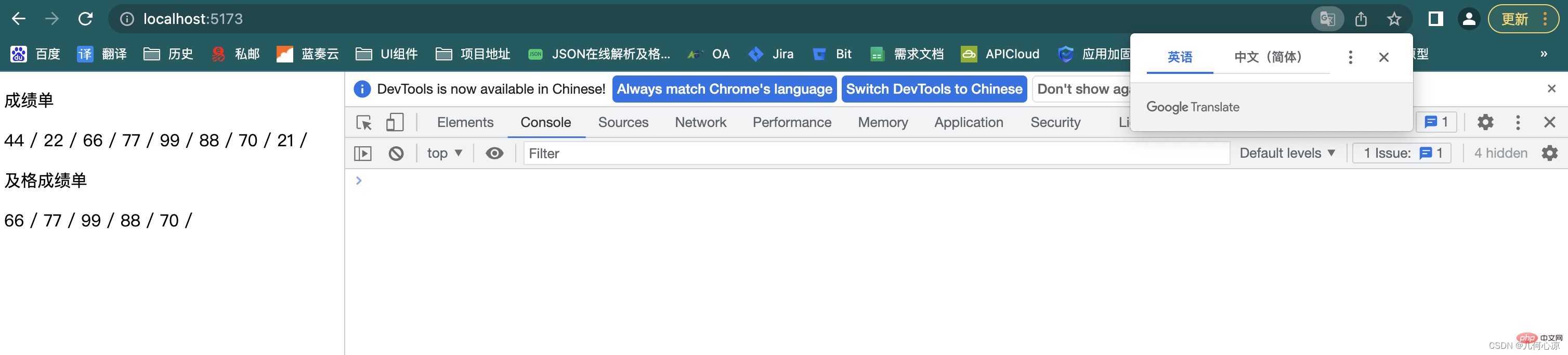Image resolution: width=1568 pixels, height=355 pixels.
Task: Open the 项目地址 bookmark folder
Action: (473, 54)
